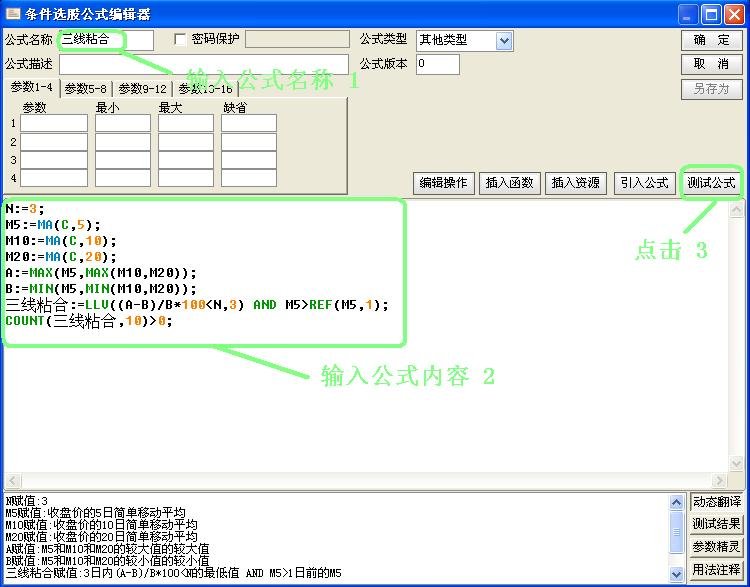Open the 公式类型 dropdown

(504, 41)
